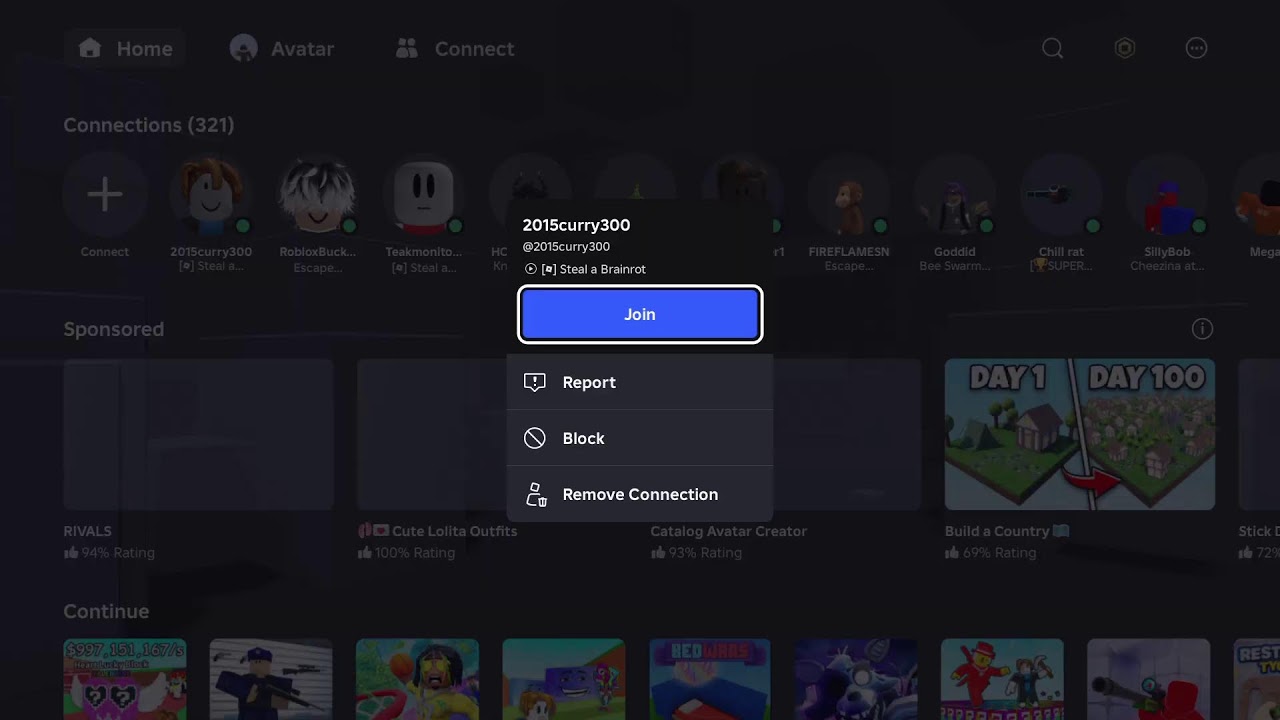Click the Sponsored info icon

coord(1202,329)
